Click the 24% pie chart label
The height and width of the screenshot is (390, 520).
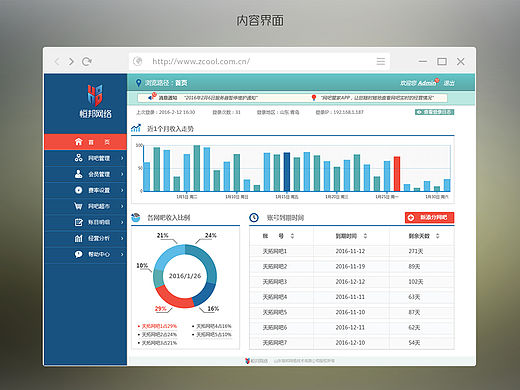(211, 235)
